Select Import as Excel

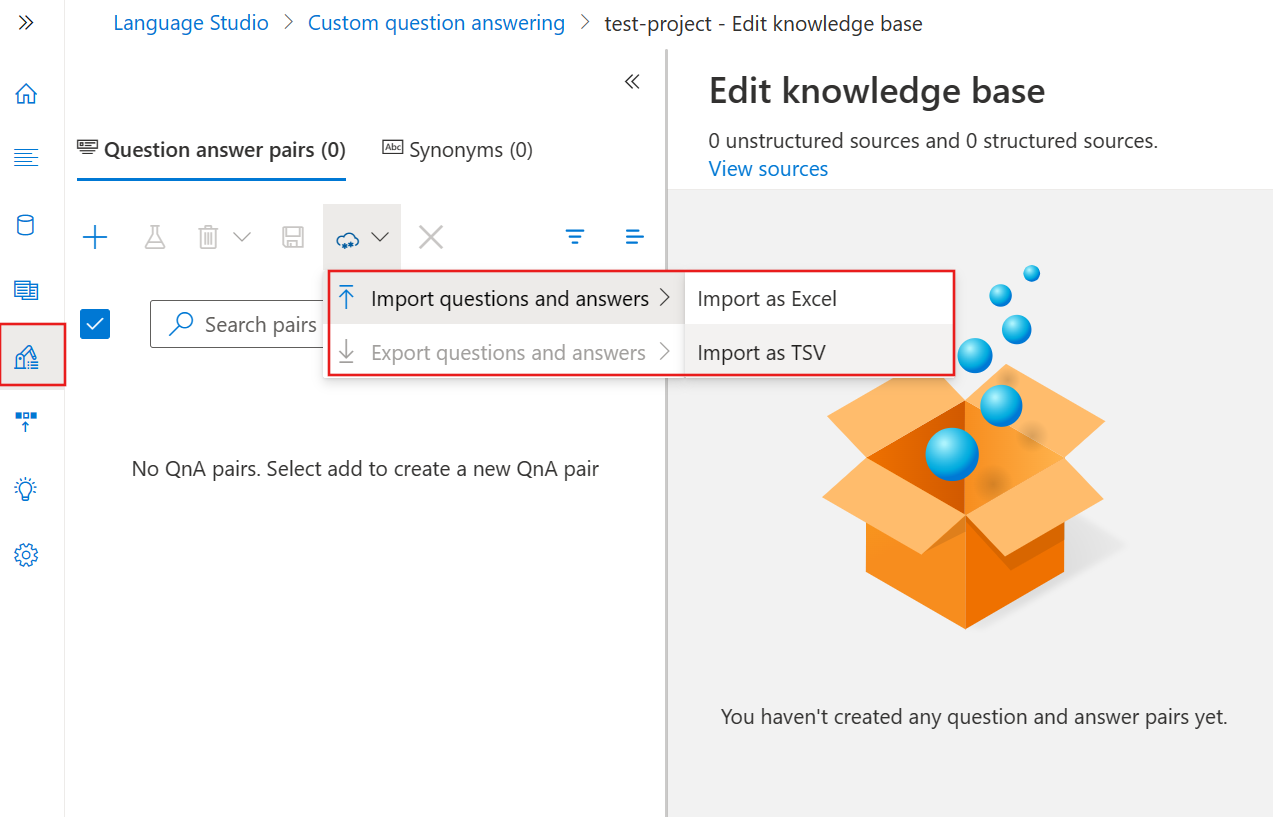[x=767, y=299]
